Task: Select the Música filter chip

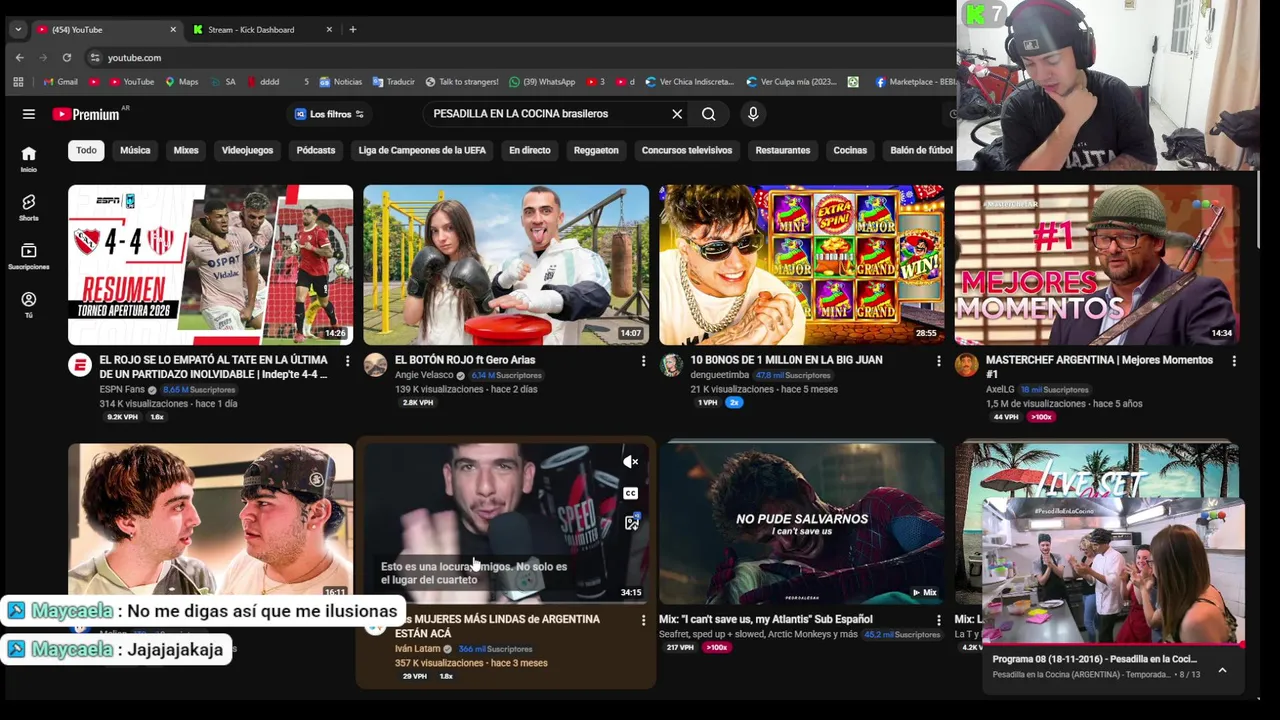Action: (x=135, y=150)
